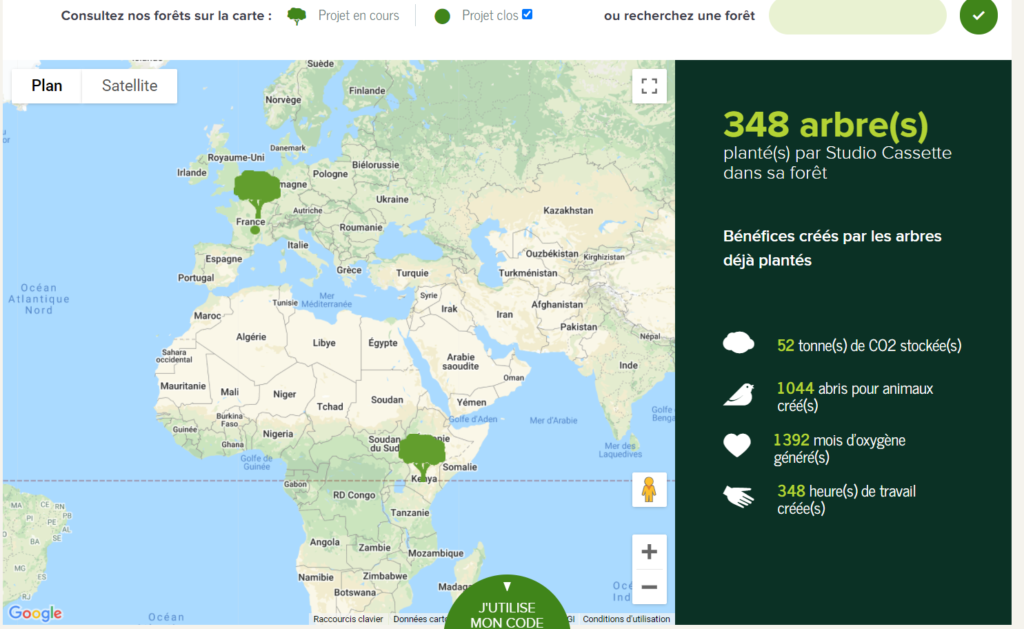Select the bird shelter icon

point(738,394)
